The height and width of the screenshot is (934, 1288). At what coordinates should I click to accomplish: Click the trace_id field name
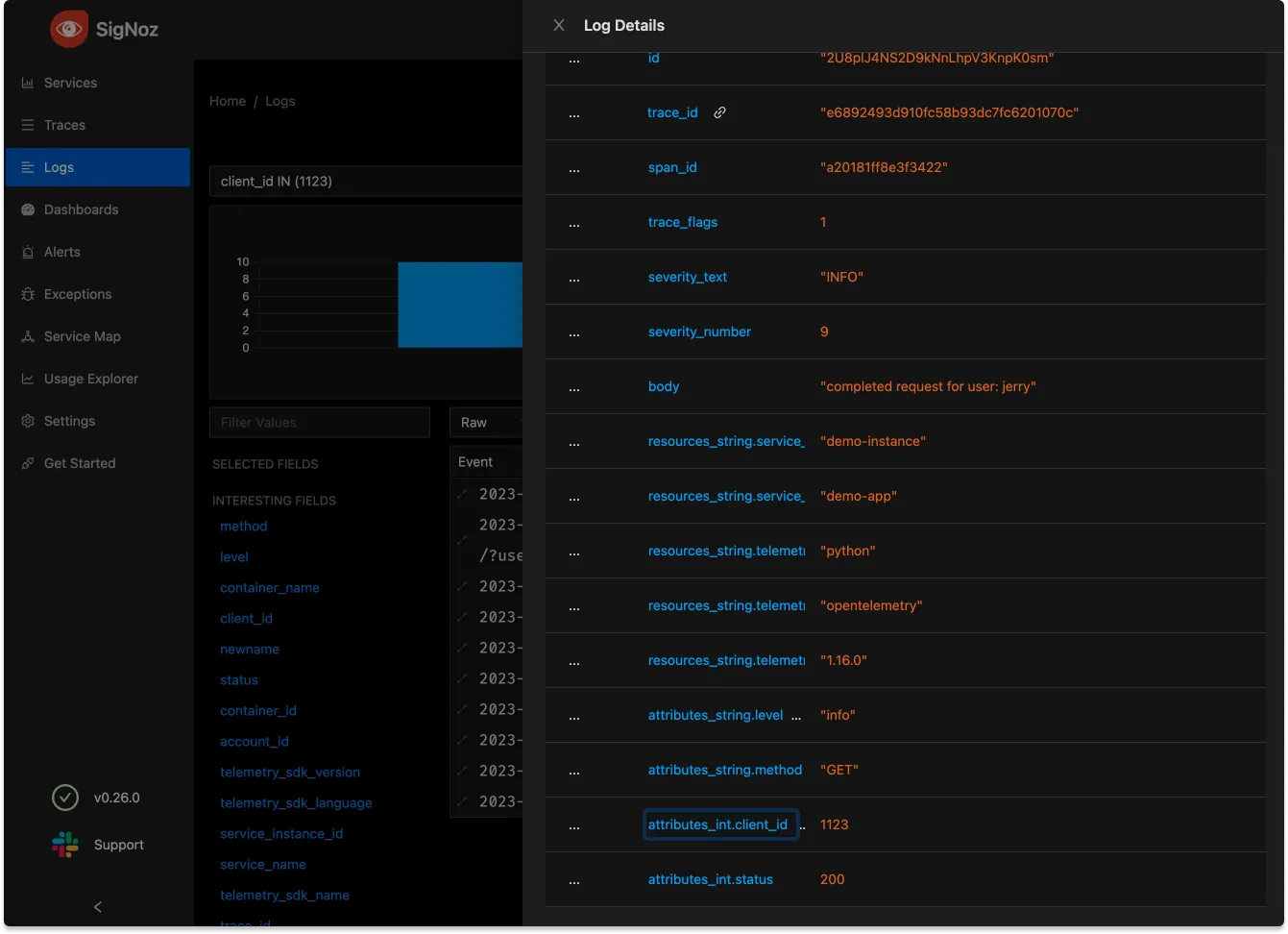(x=672, y=112)
